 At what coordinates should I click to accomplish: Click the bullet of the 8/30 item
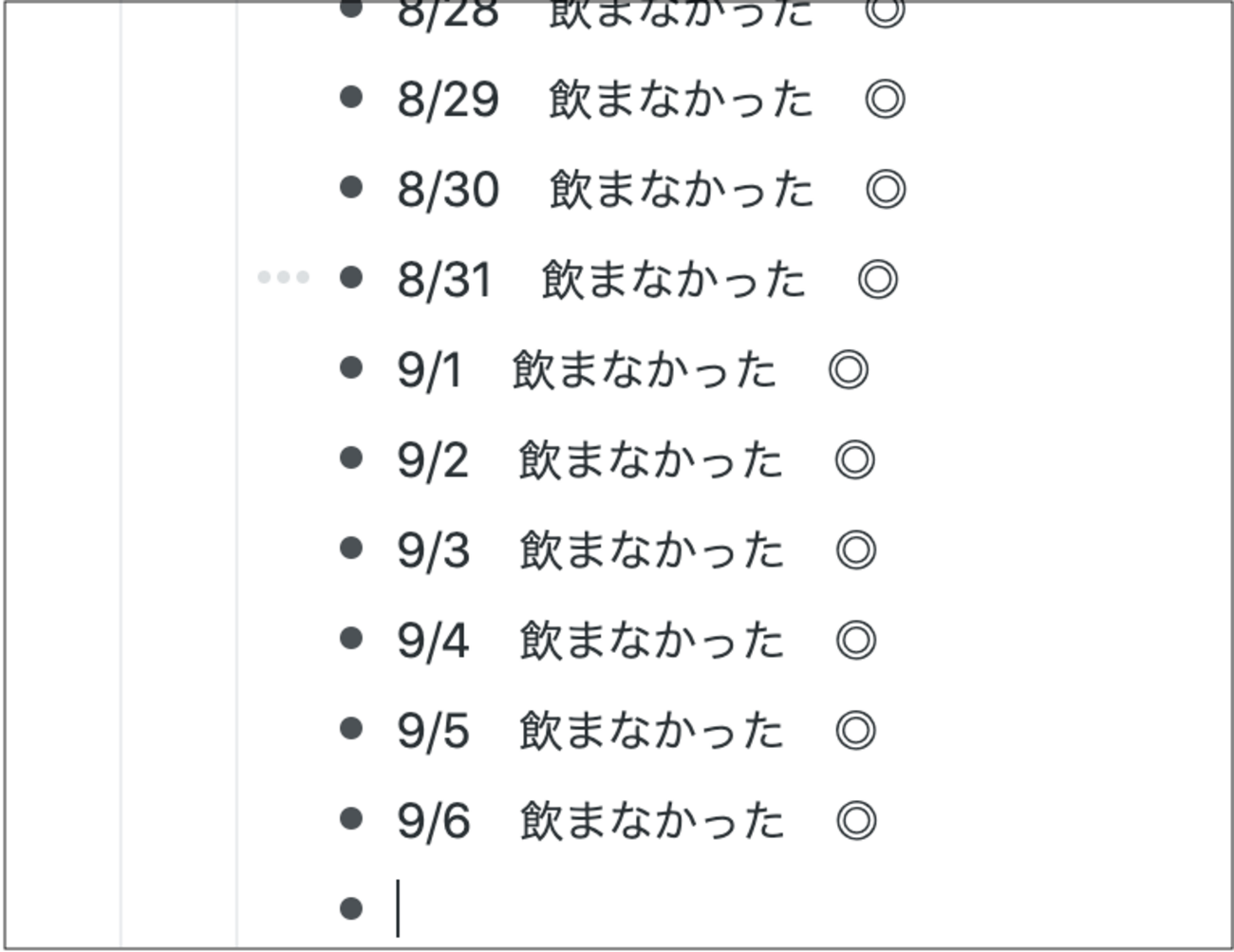click(351, 187)
